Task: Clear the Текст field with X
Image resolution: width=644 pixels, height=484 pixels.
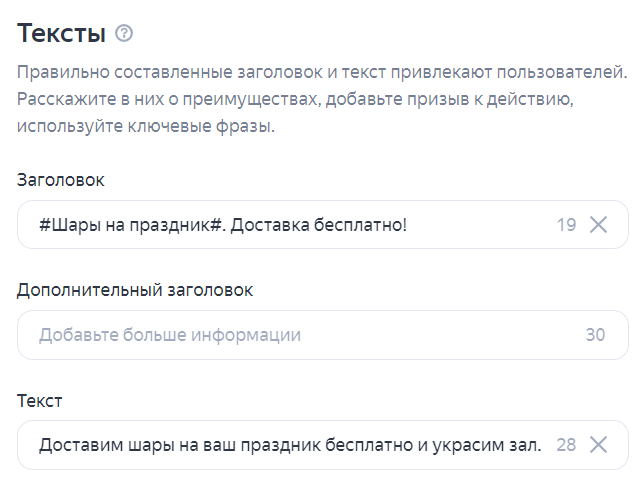Action: [599, 445]
